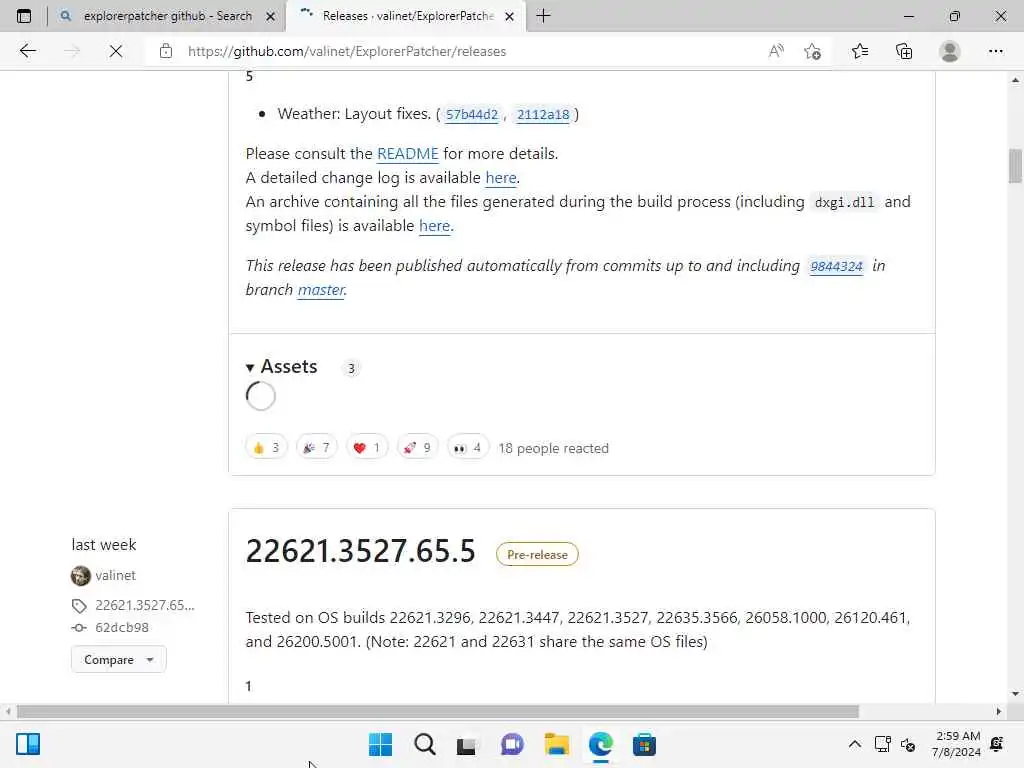Open release title 22621.3527.65.5
Image resolution: width=1024 pixels, height=768 pixels.
point(360,551)
